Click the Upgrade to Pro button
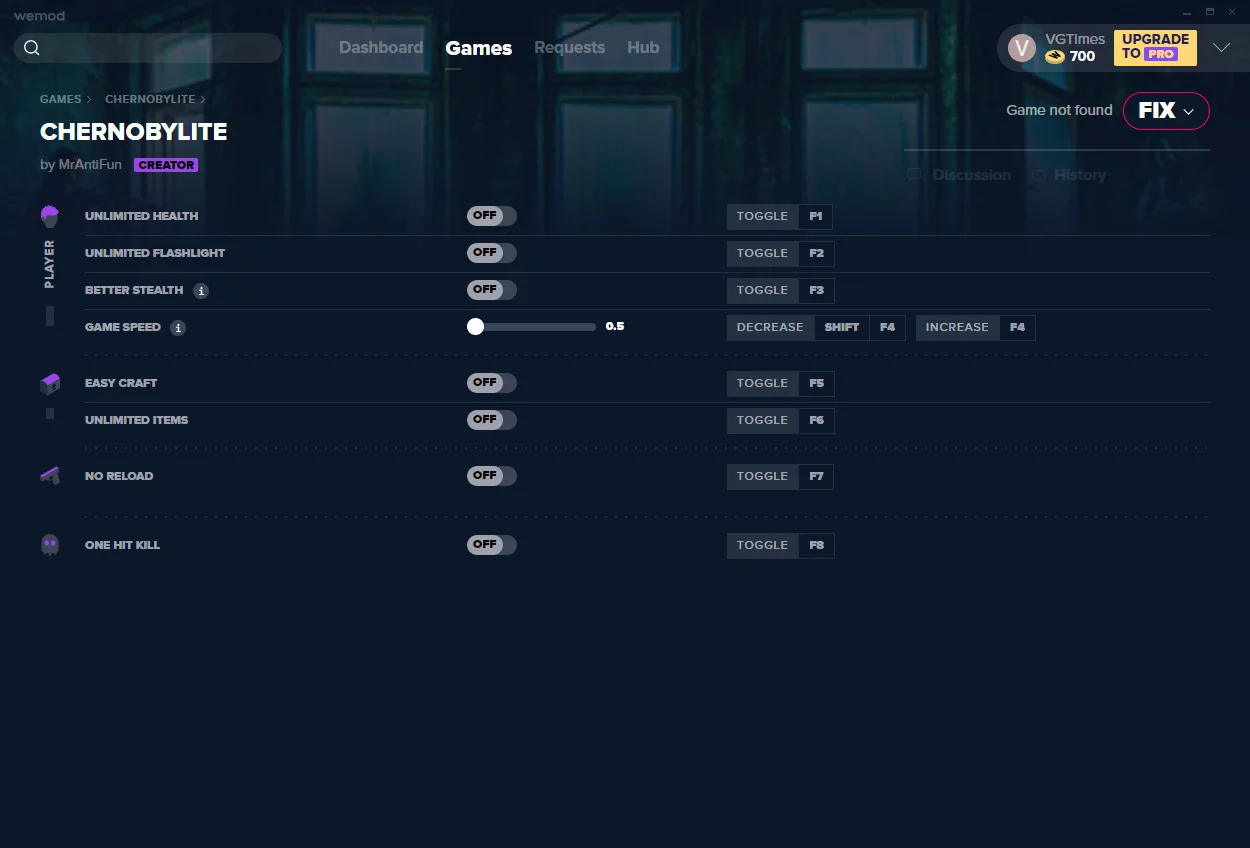Viewport: 1250px width, 848px height. [1155, 47]
